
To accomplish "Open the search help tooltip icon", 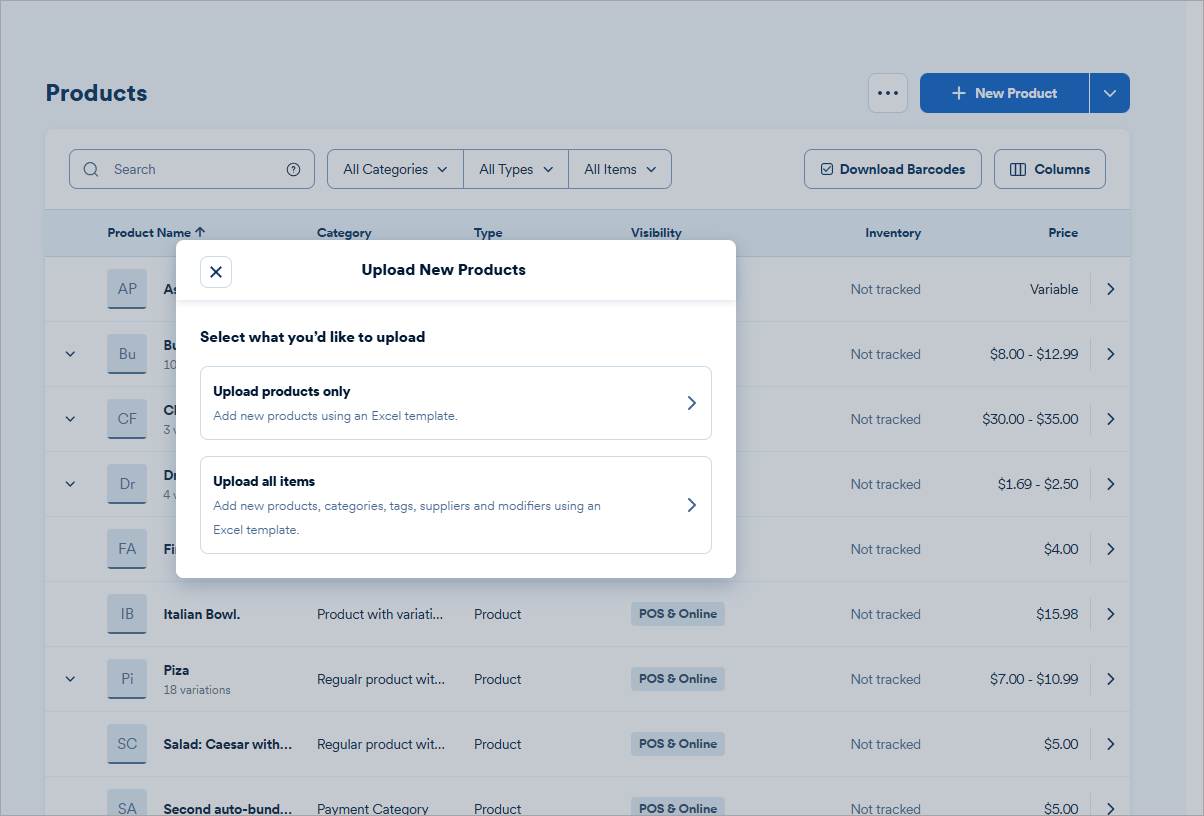I will coord(293,169).
